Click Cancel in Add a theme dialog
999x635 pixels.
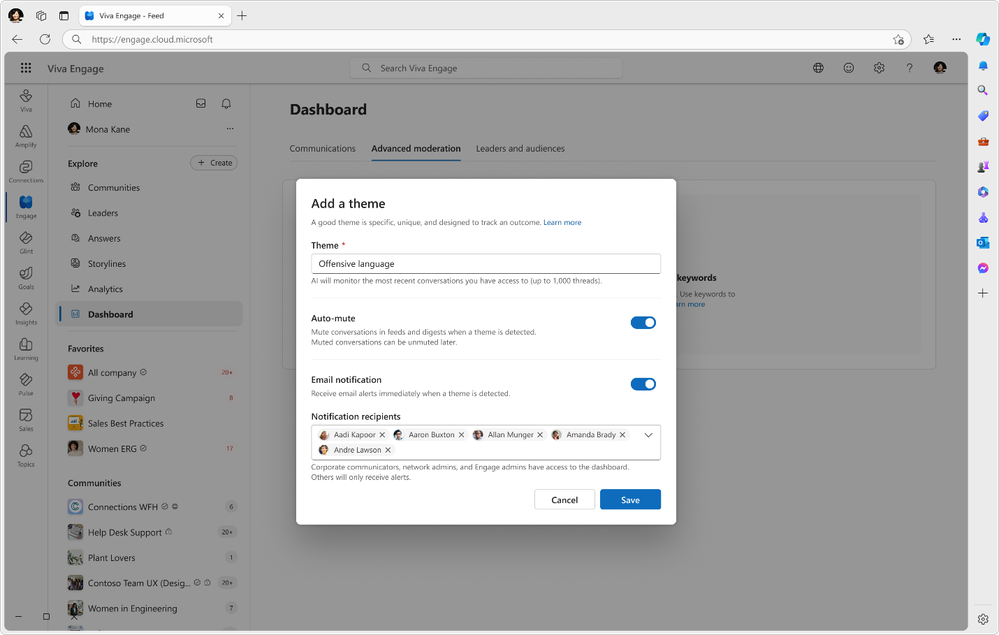pyautogui.click(x=564, y=500)
